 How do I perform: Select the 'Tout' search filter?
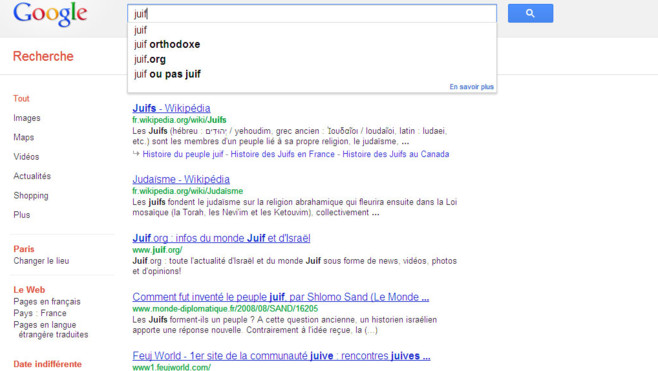click(21, 99)
